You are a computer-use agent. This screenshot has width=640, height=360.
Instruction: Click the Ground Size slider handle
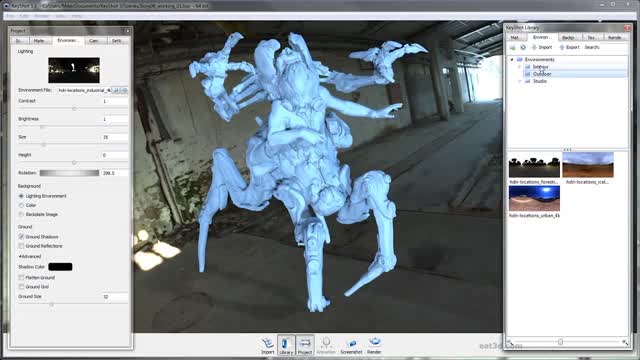pos(51,304)
